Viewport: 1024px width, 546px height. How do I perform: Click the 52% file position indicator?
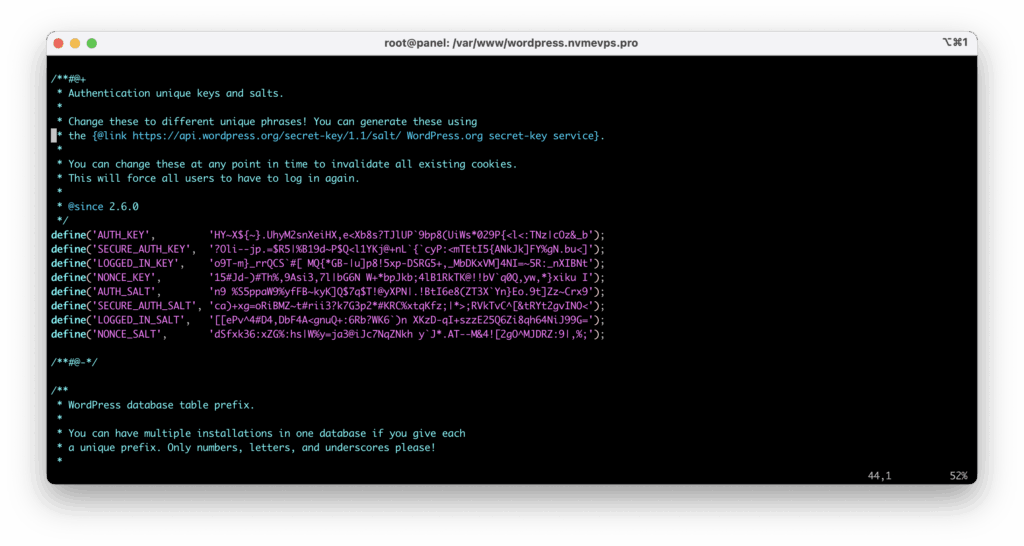click(958, 476)
